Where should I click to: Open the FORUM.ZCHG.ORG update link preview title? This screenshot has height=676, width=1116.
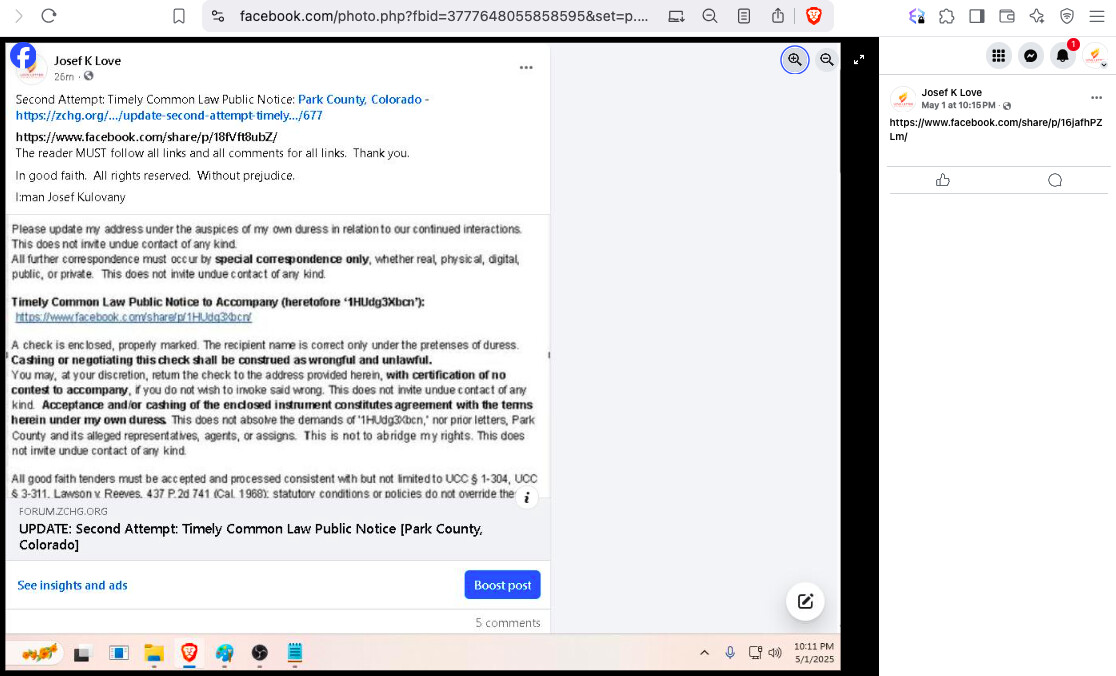tap(251, 537)
